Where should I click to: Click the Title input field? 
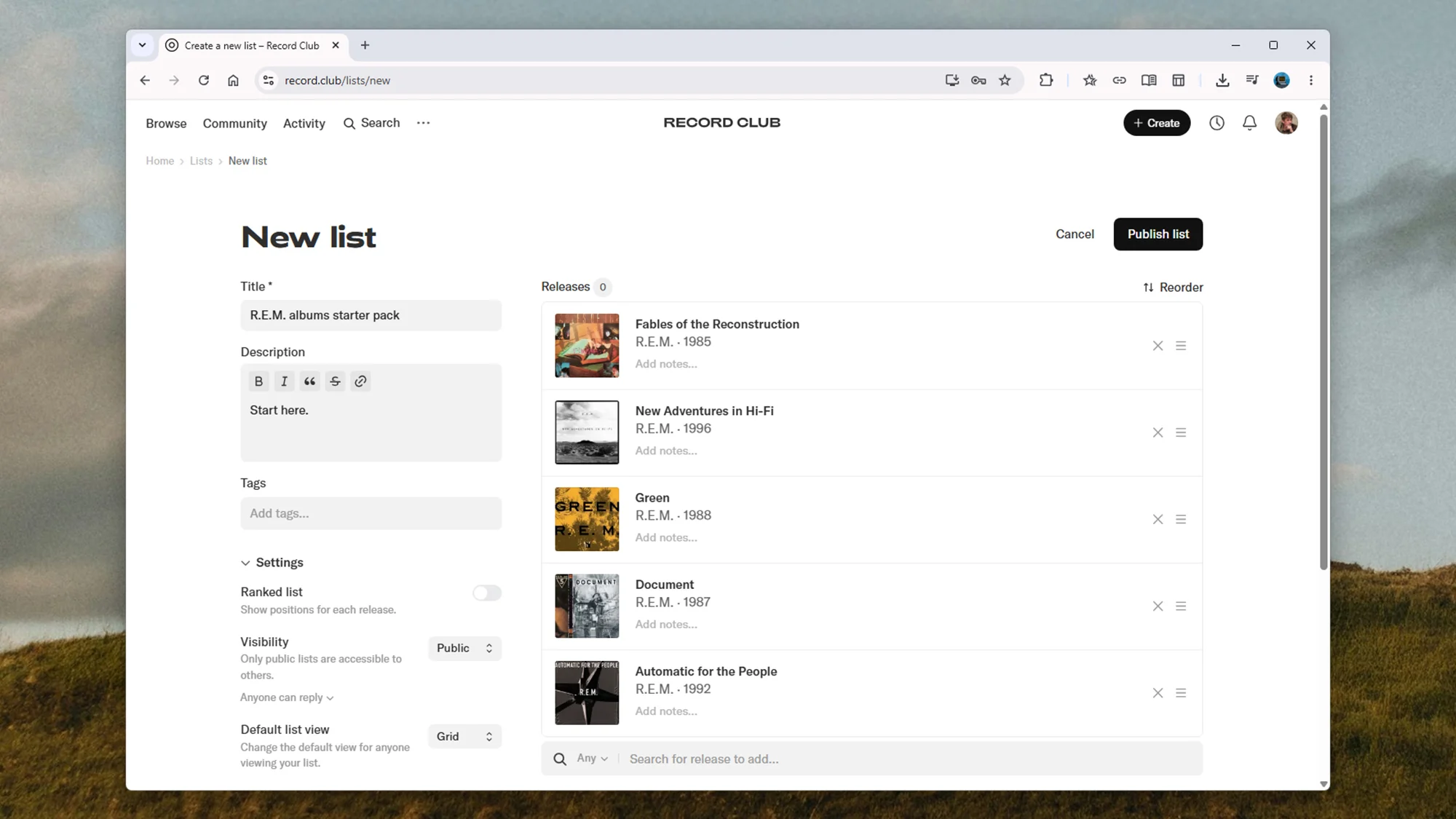click(x=371, y=315)
